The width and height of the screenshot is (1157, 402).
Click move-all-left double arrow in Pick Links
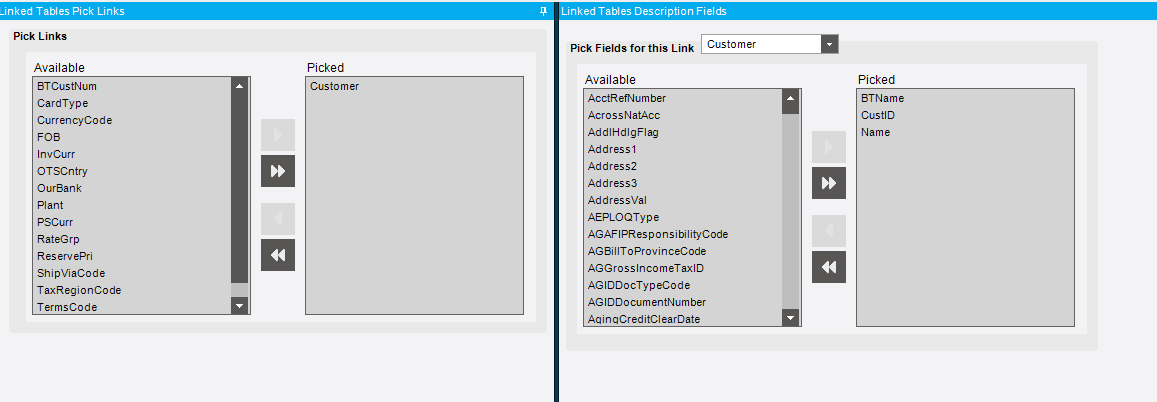[278, 255]
